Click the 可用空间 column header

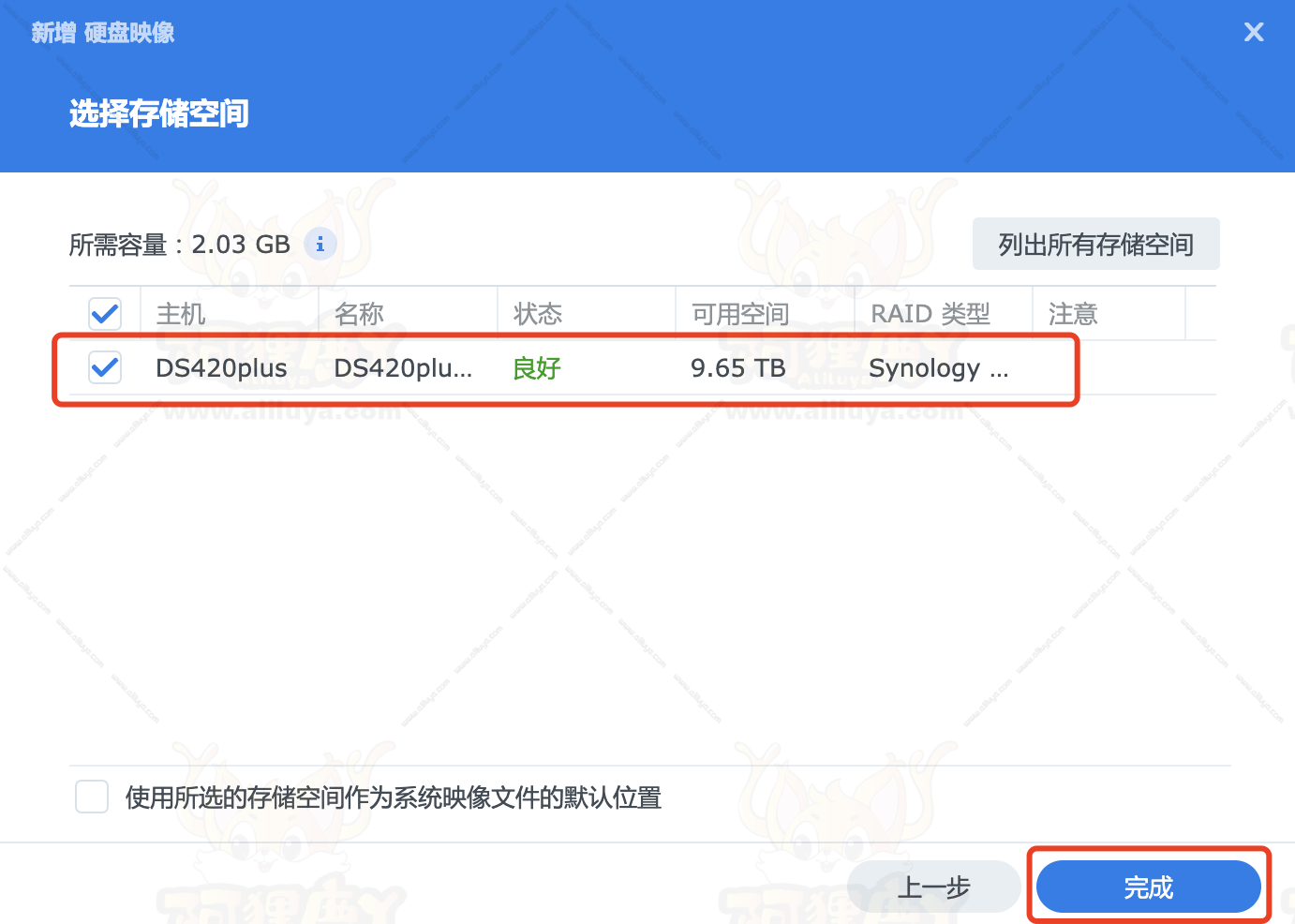coord(765,313)
